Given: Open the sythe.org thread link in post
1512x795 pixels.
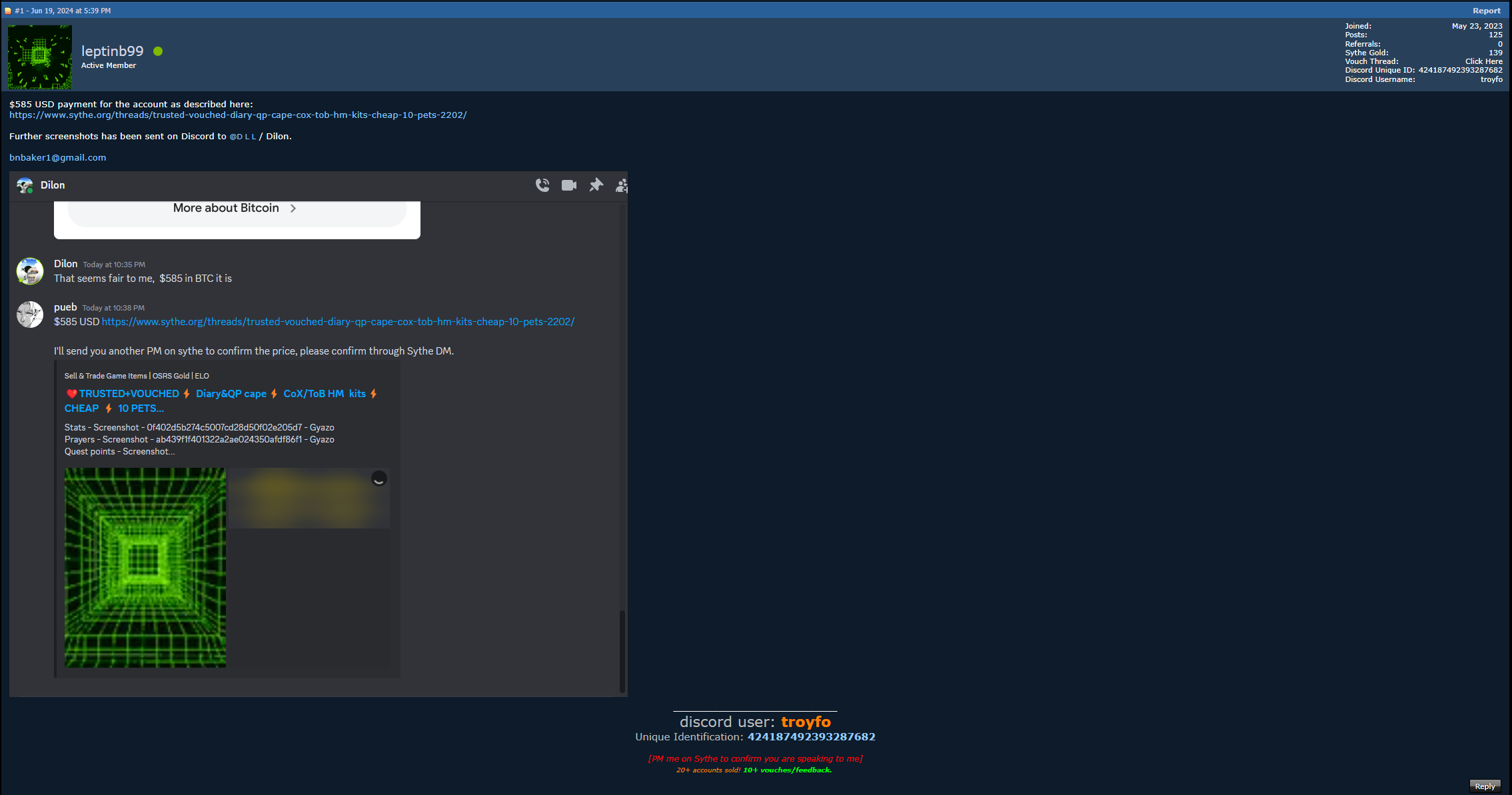Looking at the screenshot, I should tap(238, 115).
